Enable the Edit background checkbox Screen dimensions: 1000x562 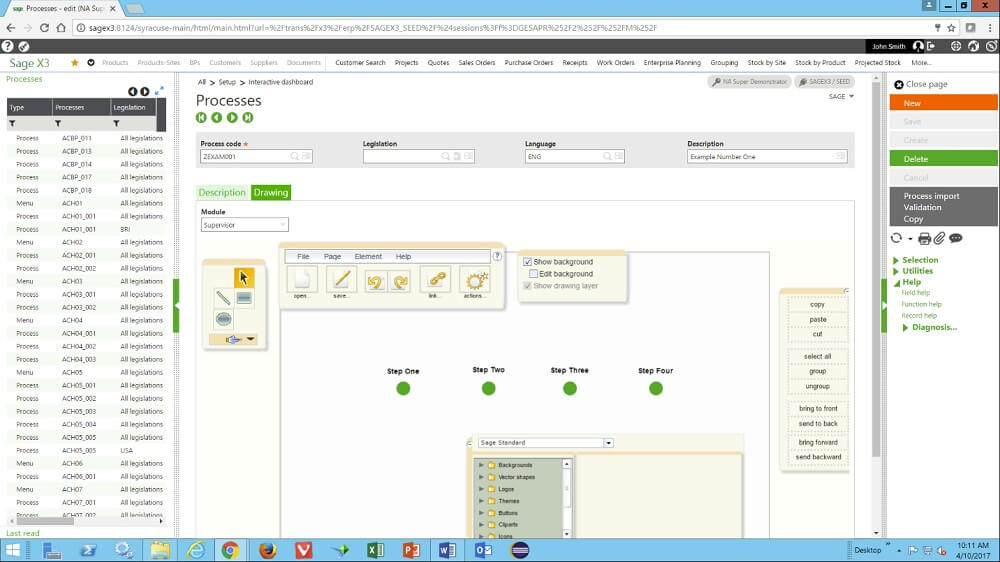pyautogui.click(x=534, y=274)
